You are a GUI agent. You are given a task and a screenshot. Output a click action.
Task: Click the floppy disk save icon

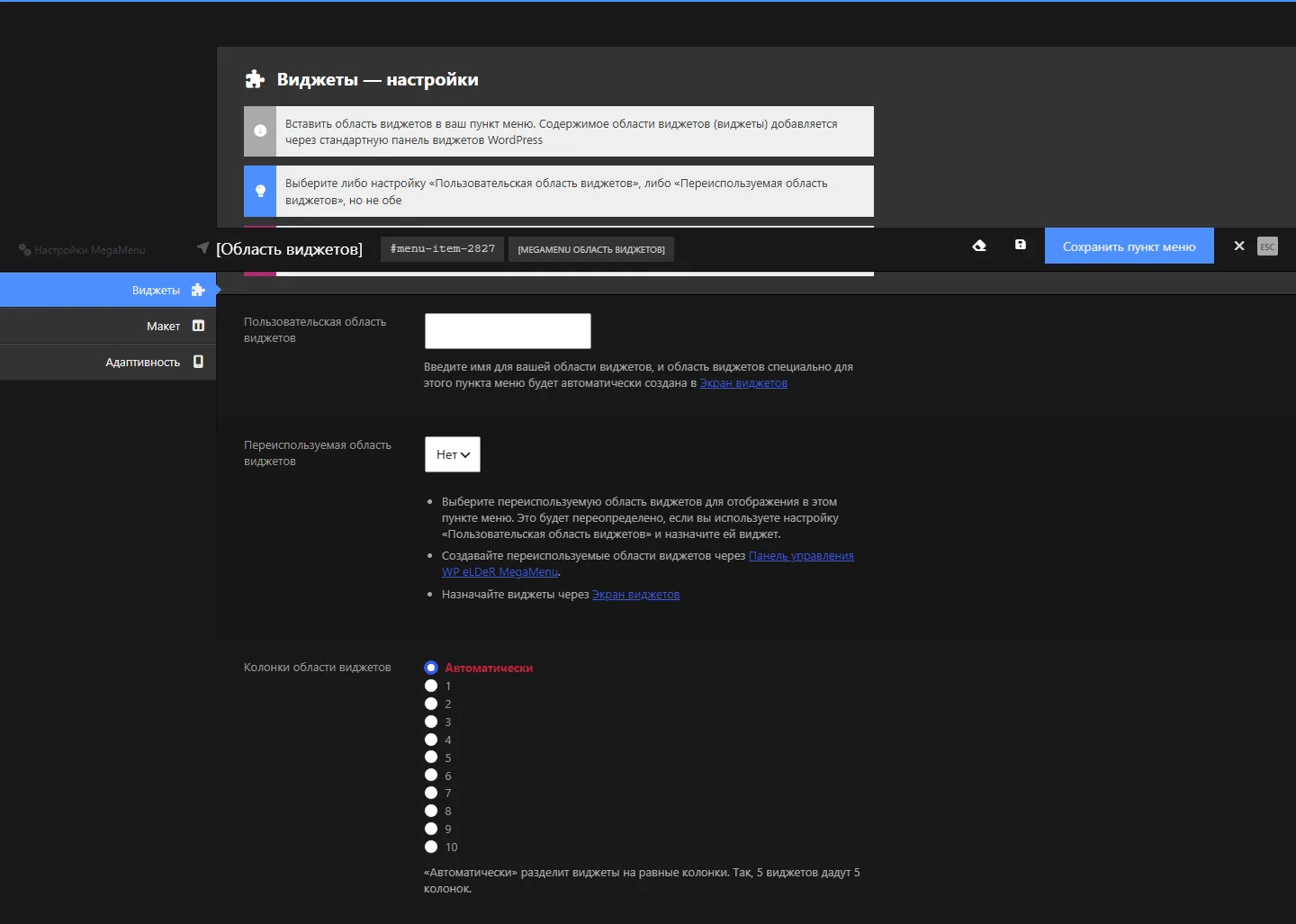point(1021,245)
